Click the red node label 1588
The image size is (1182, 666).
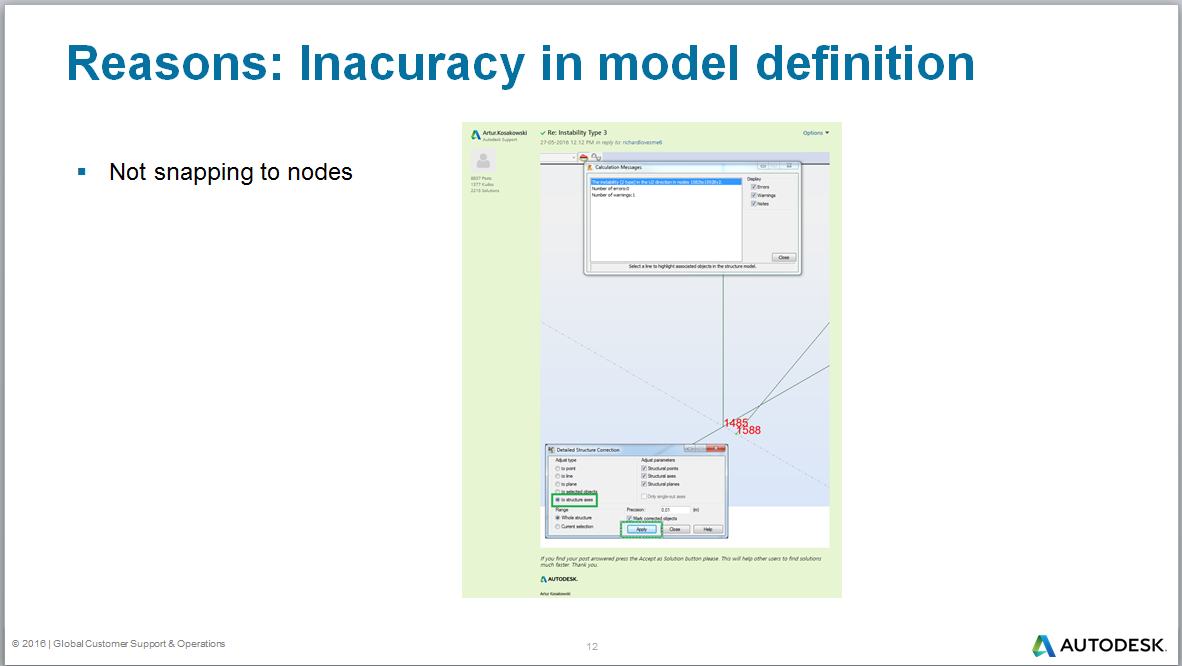pos(749,430)
